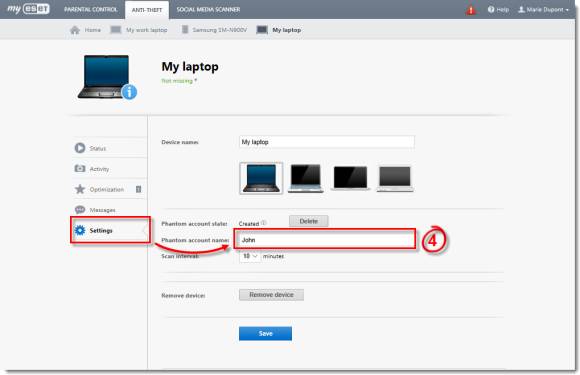Viewport: 580px width, 375px height.
Task: Go to Home breadcrumb link
Action: tap(92, 30)
